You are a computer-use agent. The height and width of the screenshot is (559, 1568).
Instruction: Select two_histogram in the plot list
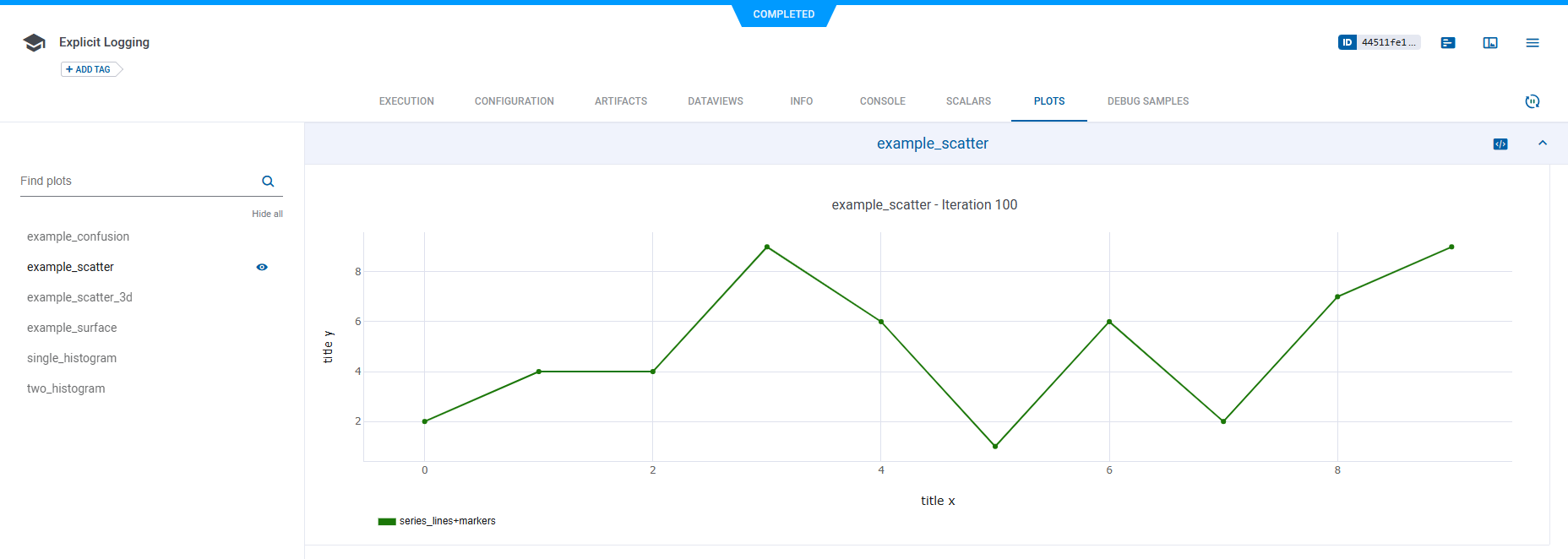click(66, 388)
